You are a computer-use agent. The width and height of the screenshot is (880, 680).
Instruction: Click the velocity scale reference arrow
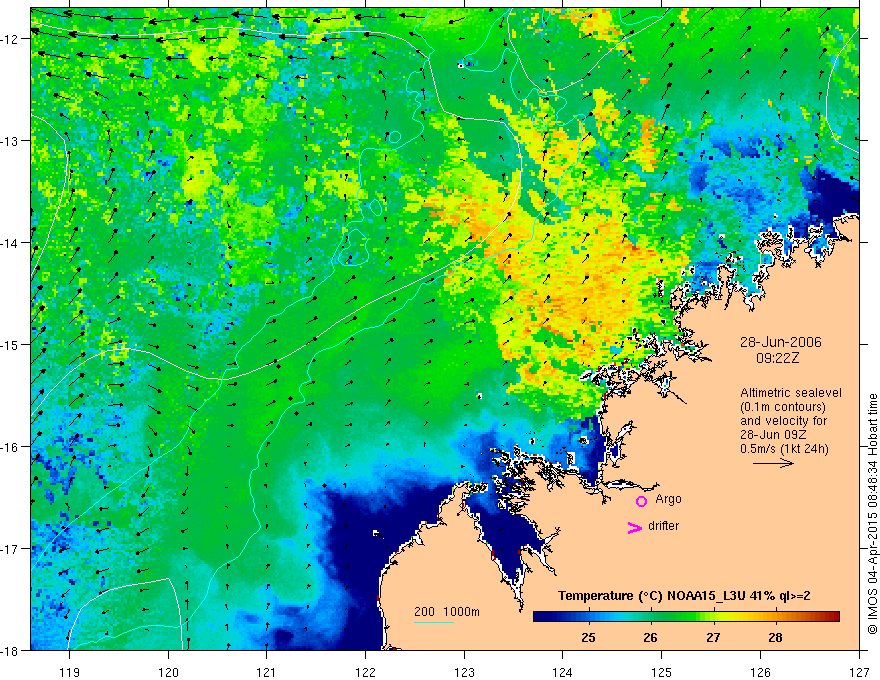coord(773,463)
